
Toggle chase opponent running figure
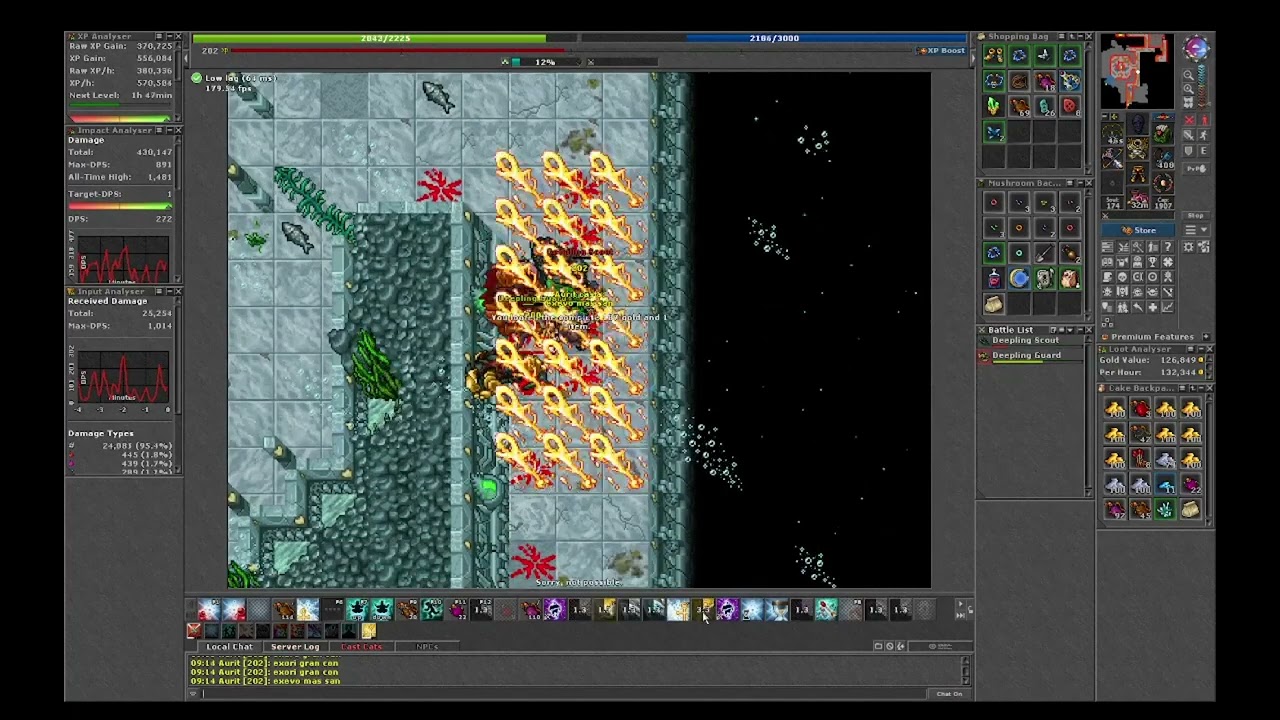(1204, 134)
